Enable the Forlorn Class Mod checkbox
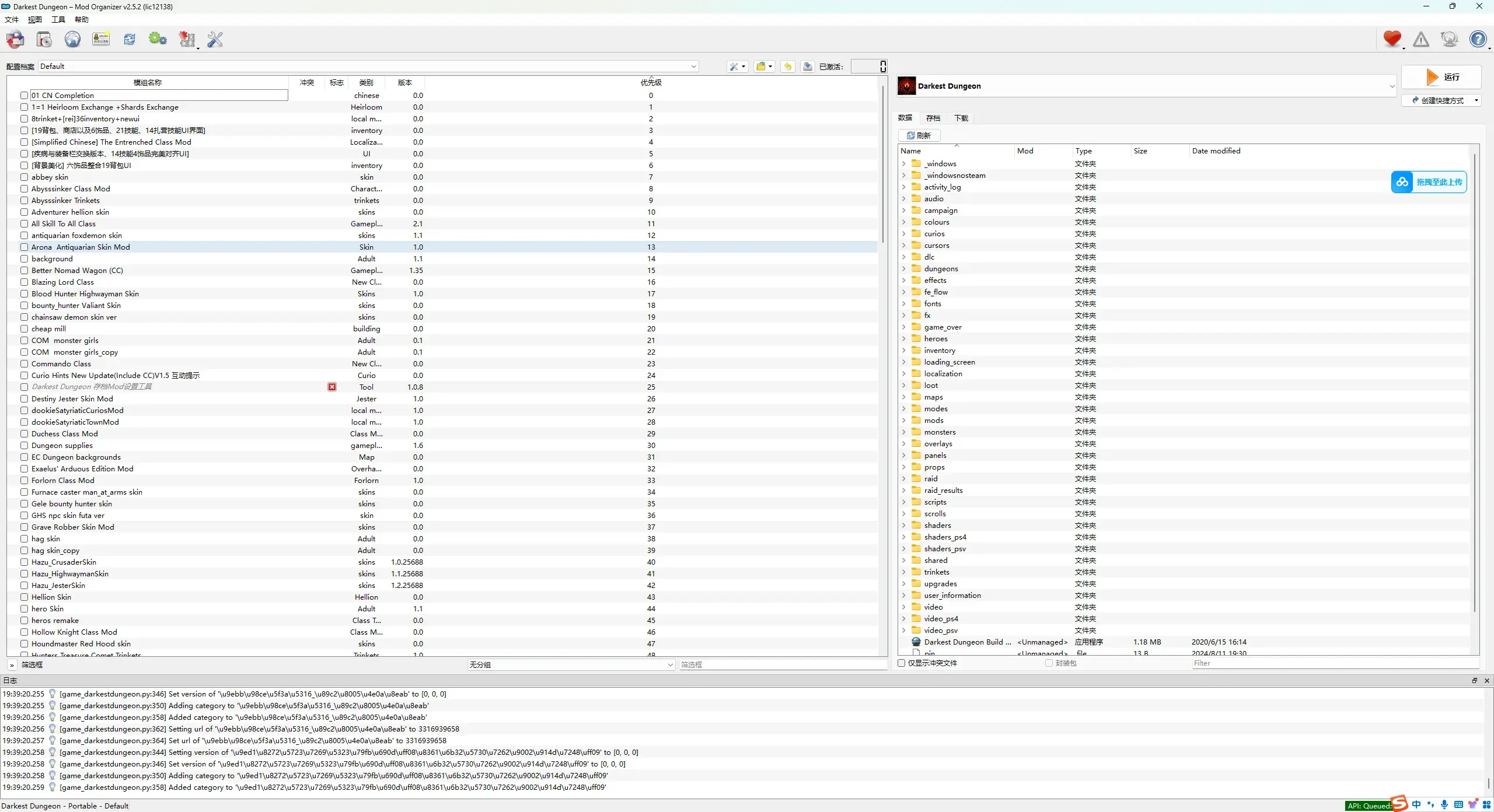Viewport: 1494px width, 812px height. [x=25, y=480]
